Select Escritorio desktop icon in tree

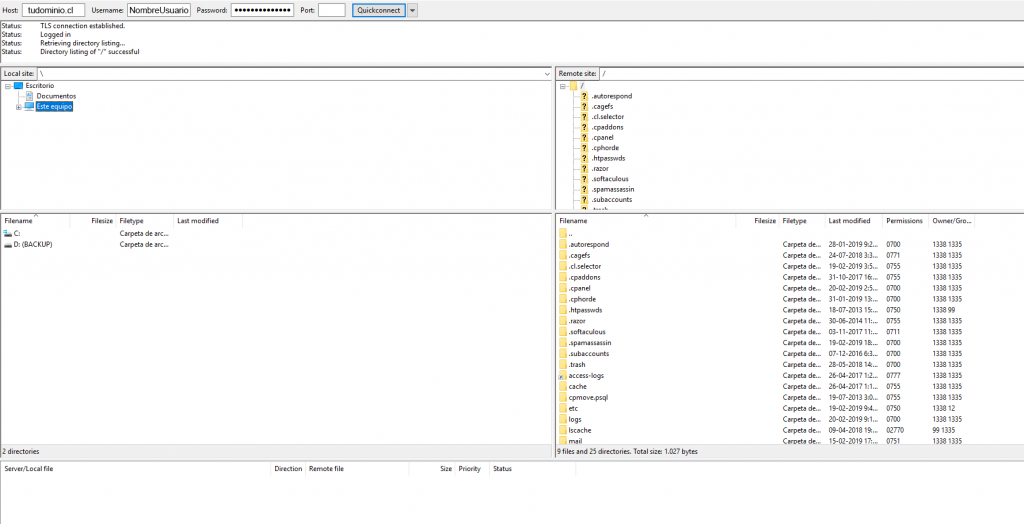click(18, 86)
